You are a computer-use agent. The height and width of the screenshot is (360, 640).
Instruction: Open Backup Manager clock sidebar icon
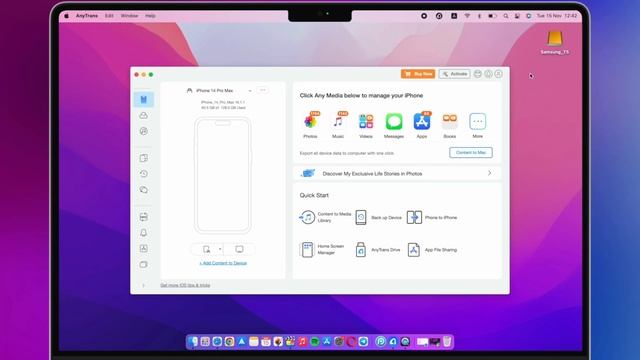144,174
